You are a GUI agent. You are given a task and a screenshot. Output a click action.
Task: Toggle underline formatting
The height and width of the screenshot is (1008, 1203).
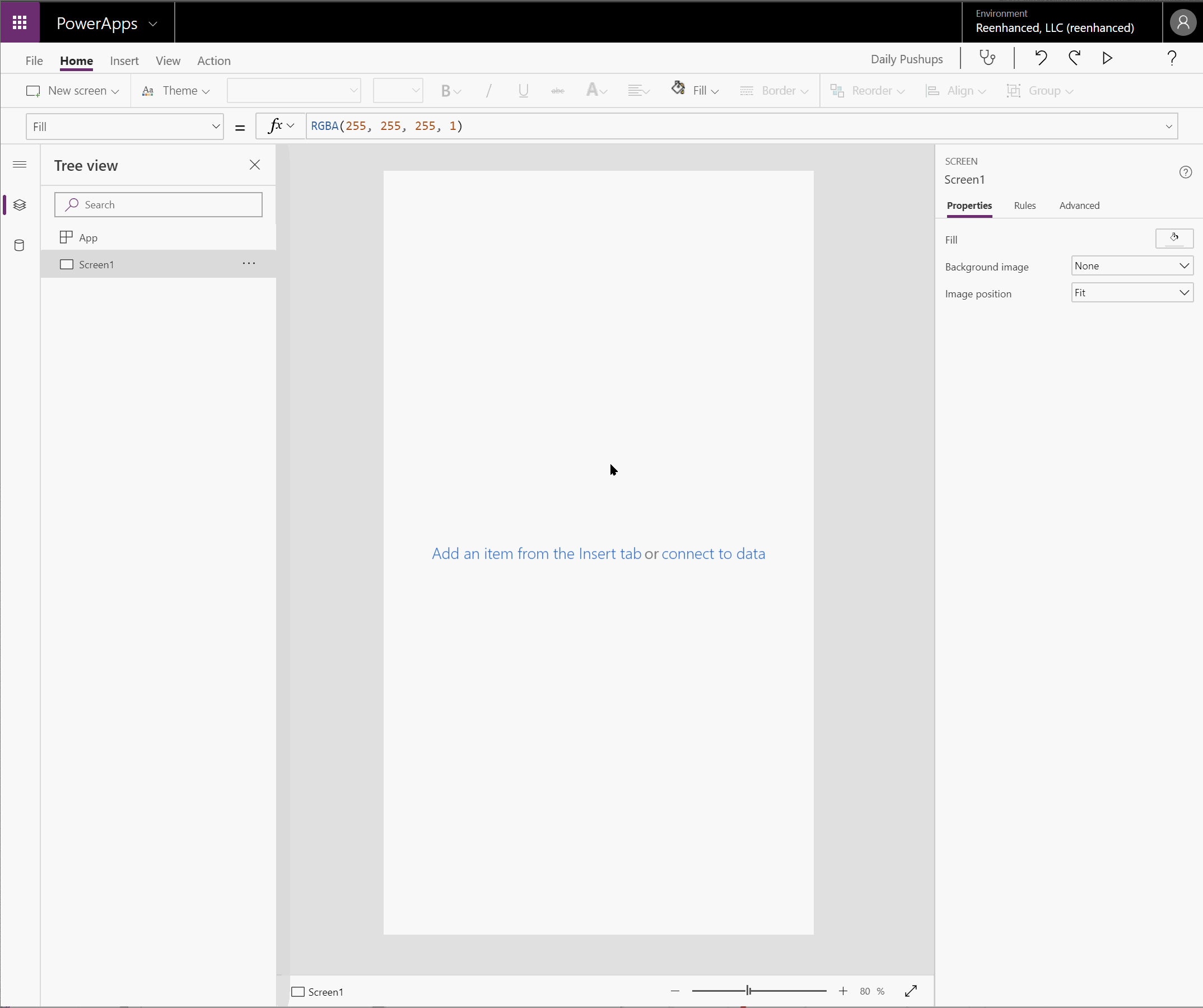coord(523,91)
